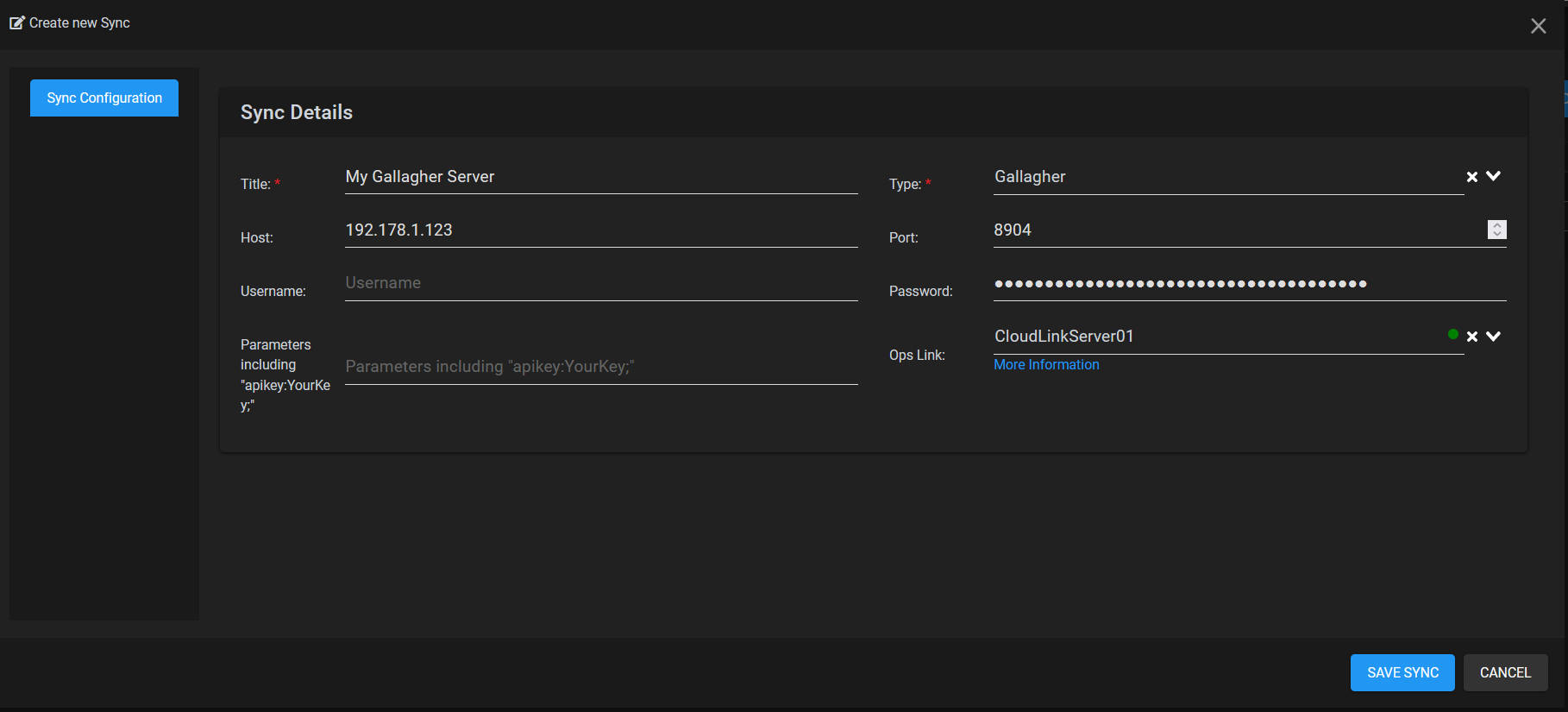Select the Sync Configuration tab

point(104,98)
